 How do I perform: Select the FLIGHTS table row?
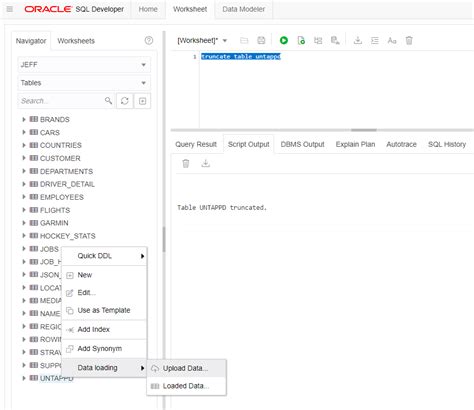pos(55,210)
